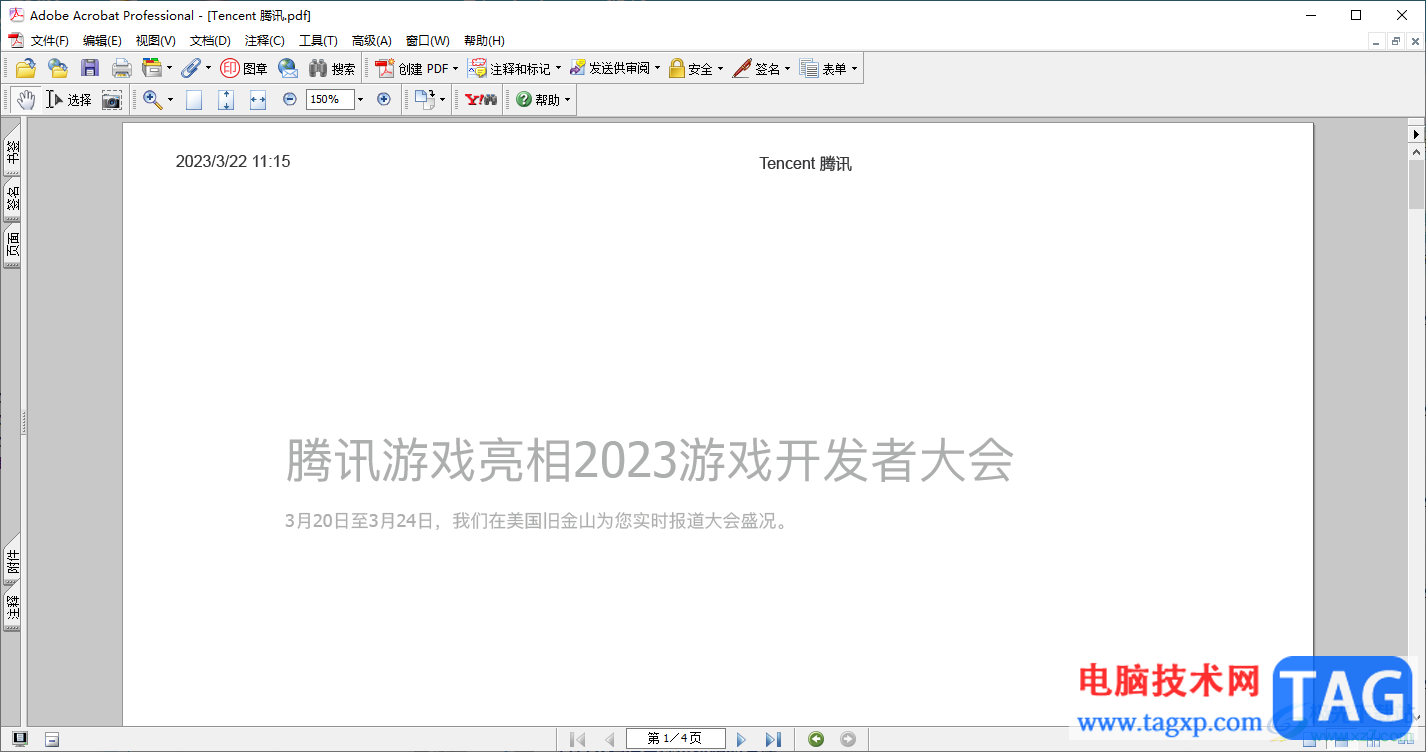Click the green previous view arrow
Screen dimensions: 1426x752
816,739
